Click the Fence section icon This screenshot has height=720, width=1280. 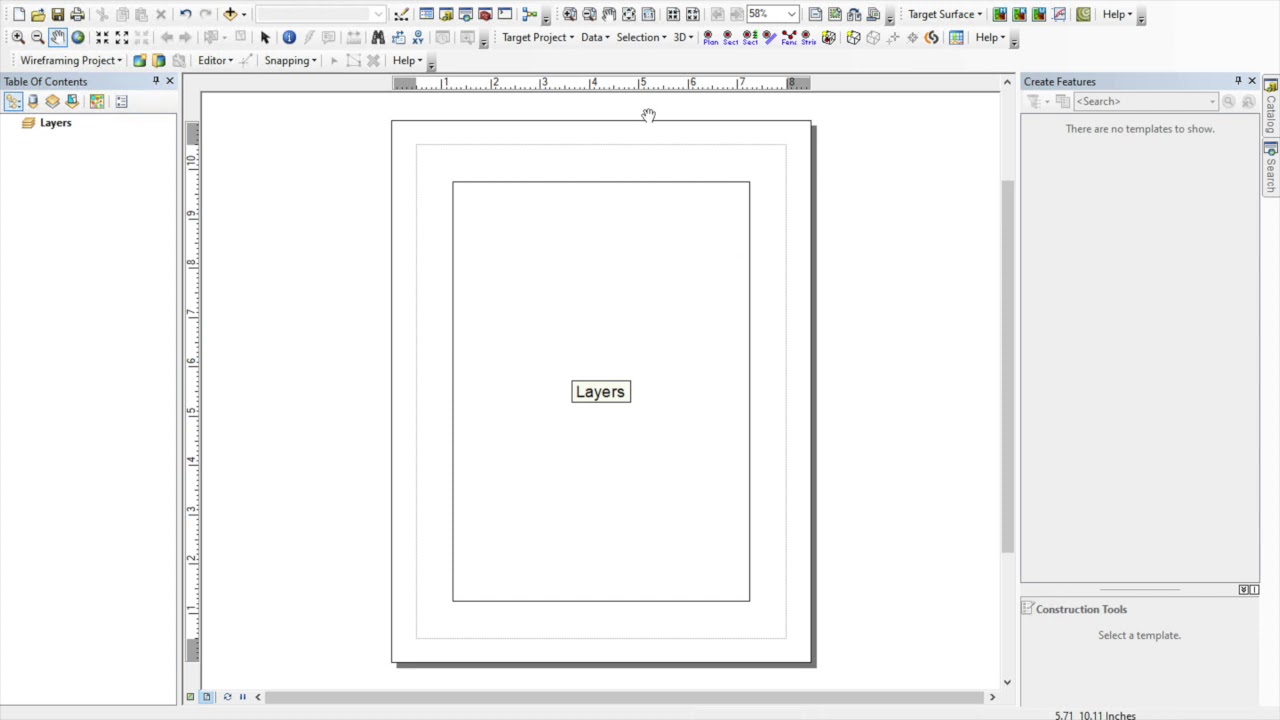coord(789,37)
